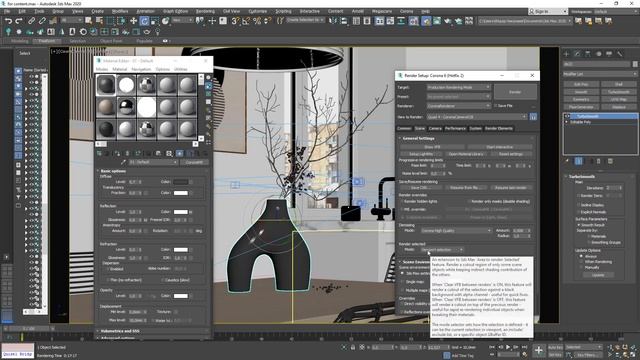
Task: Switch to the Camera tab in Render Setup
Action: 435,129
